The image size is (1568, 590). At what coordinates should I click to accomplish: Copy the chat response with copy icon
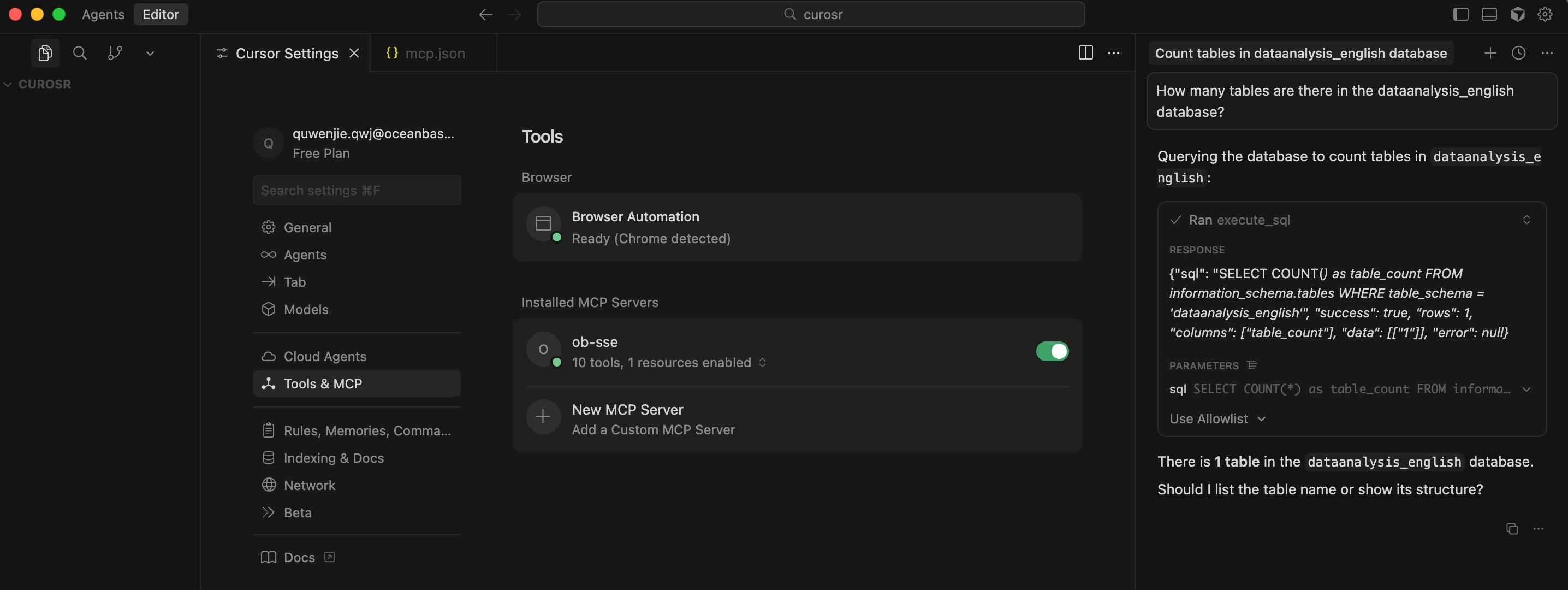[x=1511, y=528]
